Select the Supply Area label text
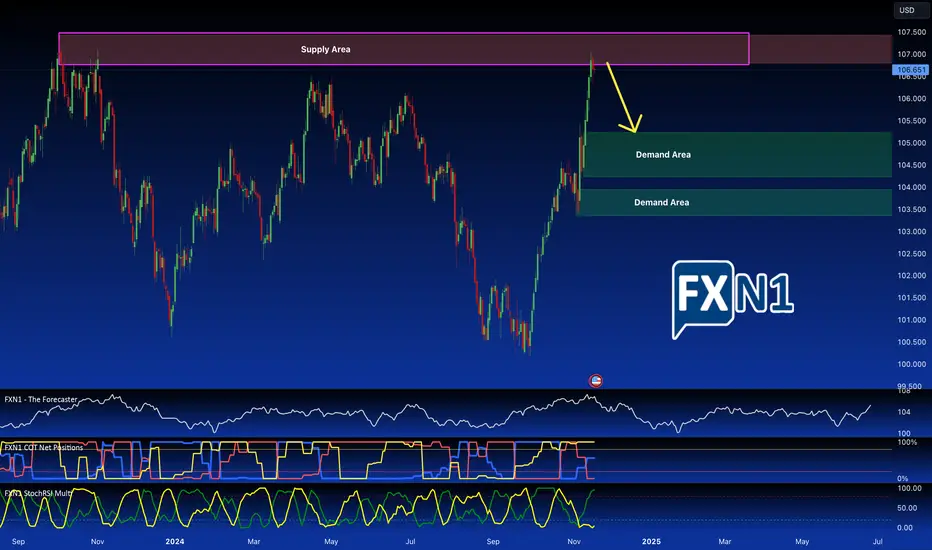The height and width of the screenshot is (550, 932). click(325, 49)
